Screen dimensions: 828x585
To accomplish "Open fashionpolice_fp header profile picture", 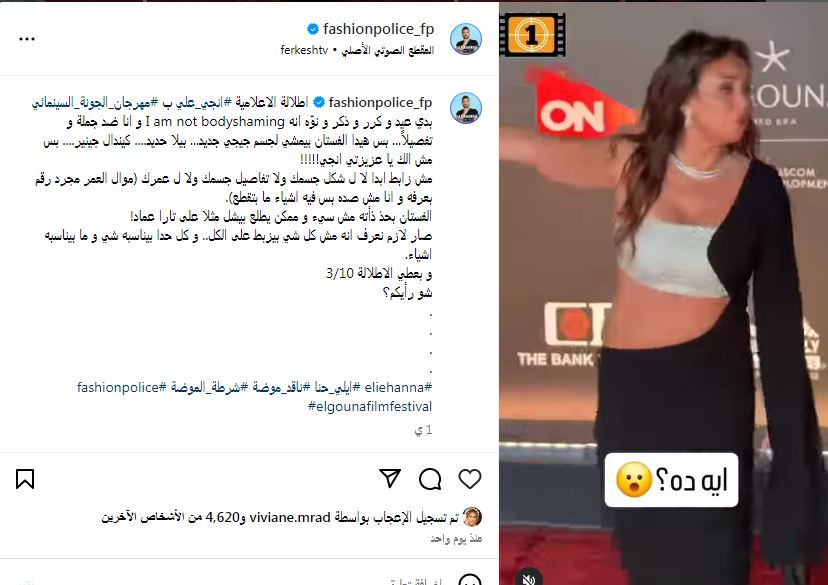I will 466,39.
